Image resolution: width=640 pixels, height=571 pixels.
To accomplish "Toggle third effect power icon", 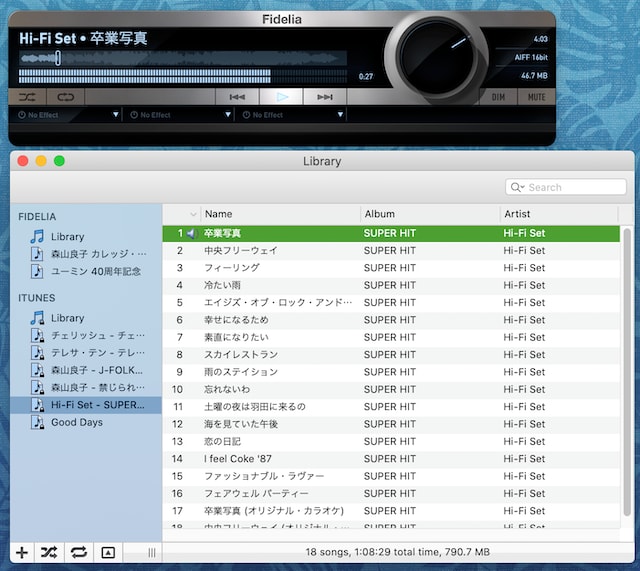I will pyautogui.click(x=246, y=115).
